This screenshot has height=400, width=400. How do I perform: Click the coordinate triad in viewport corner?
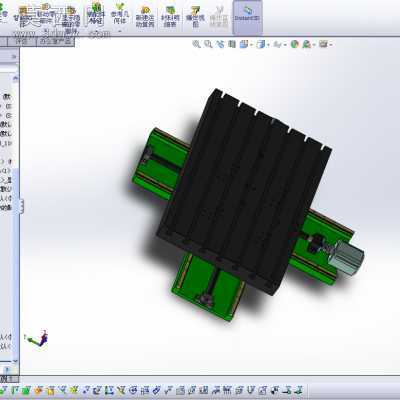click(37, 338)
